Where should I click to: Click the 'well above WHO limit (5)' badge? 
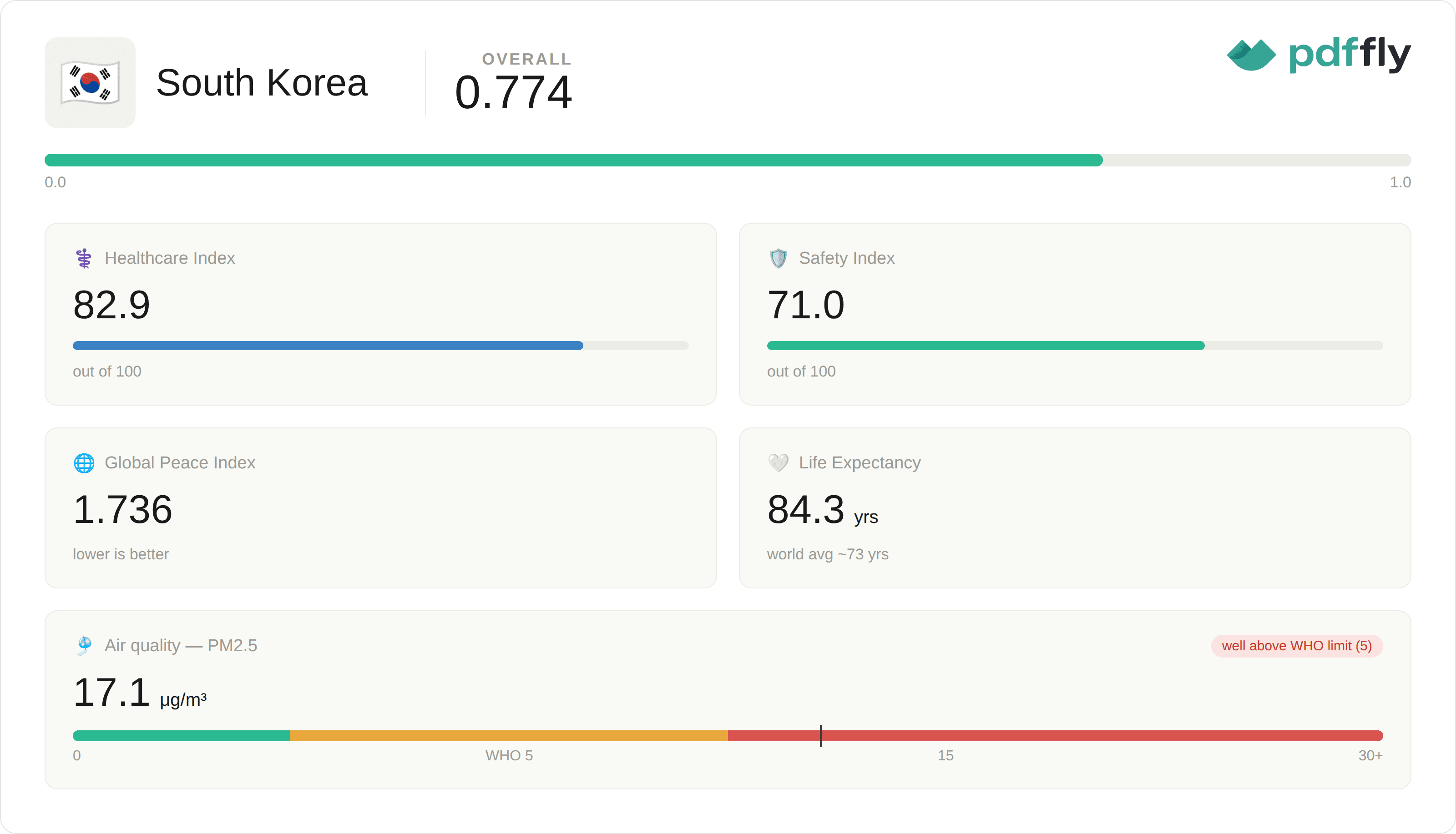pos(1297,646)
